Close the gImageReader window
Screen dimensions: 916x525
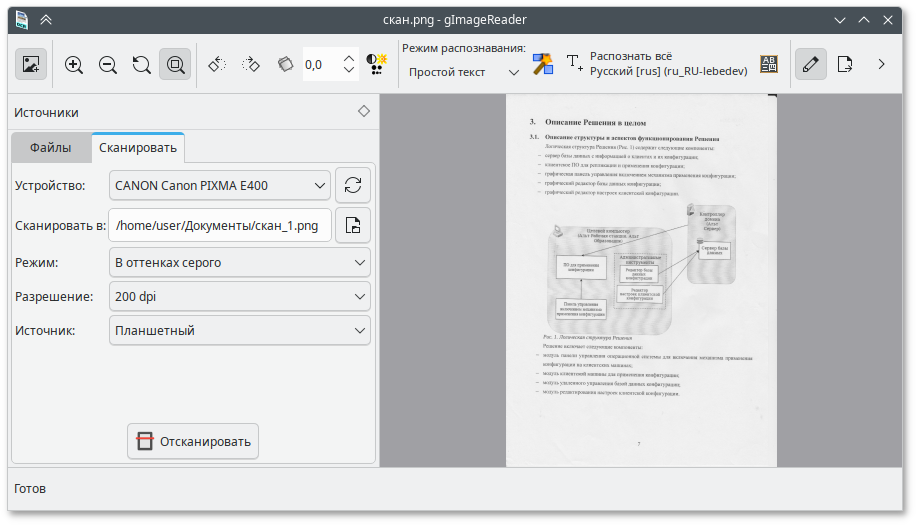point(888,20)
